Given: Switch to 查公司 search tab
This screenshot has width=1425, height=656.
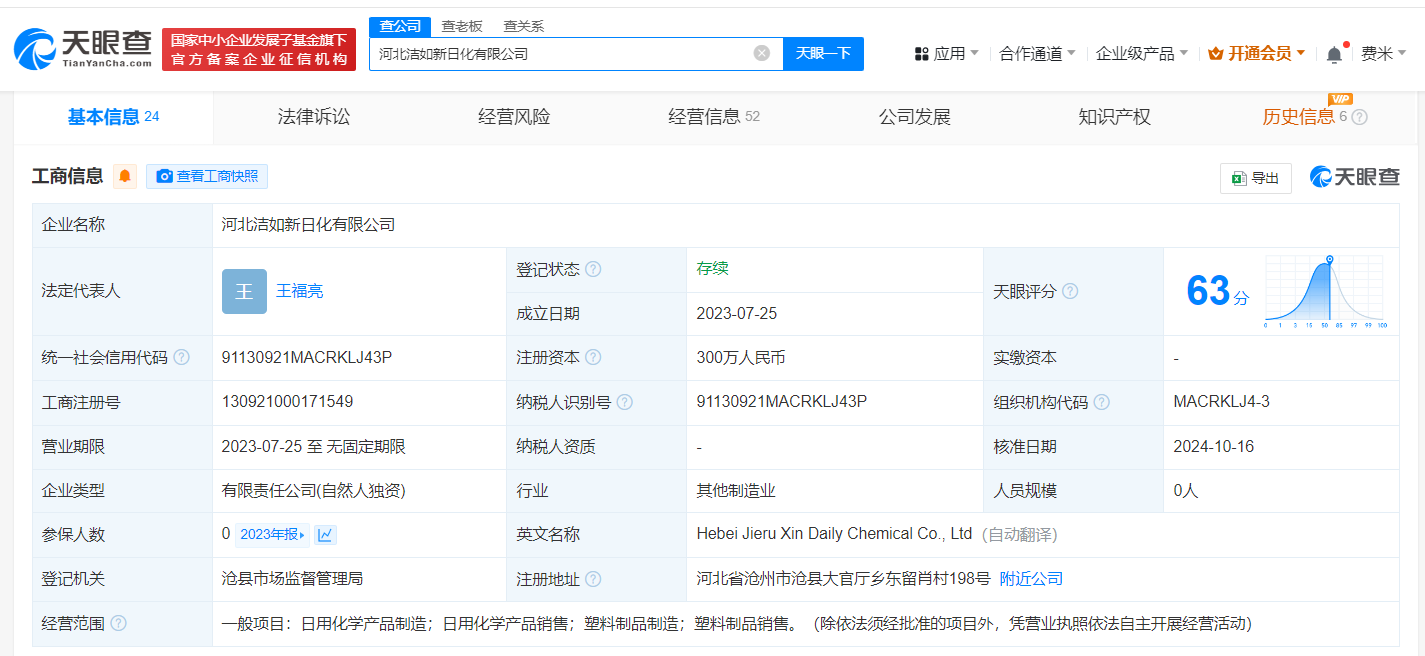Looking at the screenshot, I should pyautogui.click(x=400, y=27).
